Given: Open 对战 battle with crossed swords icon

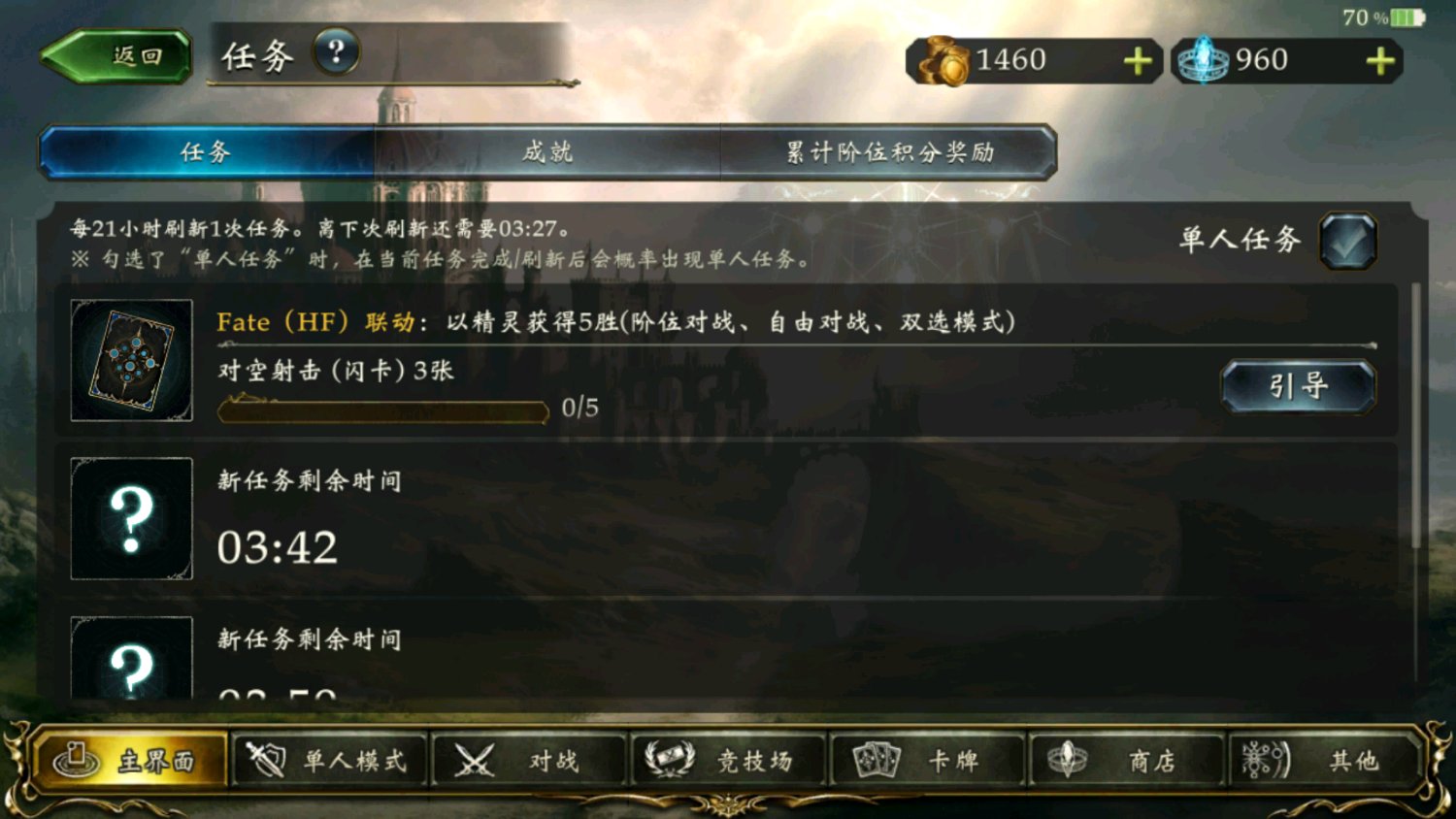Looking at the screenshot, I should [527, 760].
